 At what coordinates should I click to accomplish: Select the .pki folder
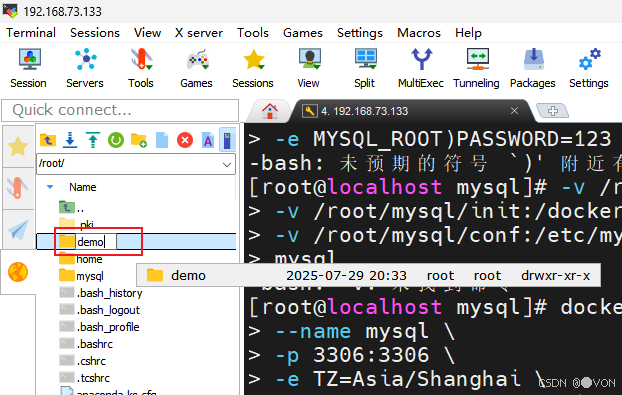click(x=77, y=225)
